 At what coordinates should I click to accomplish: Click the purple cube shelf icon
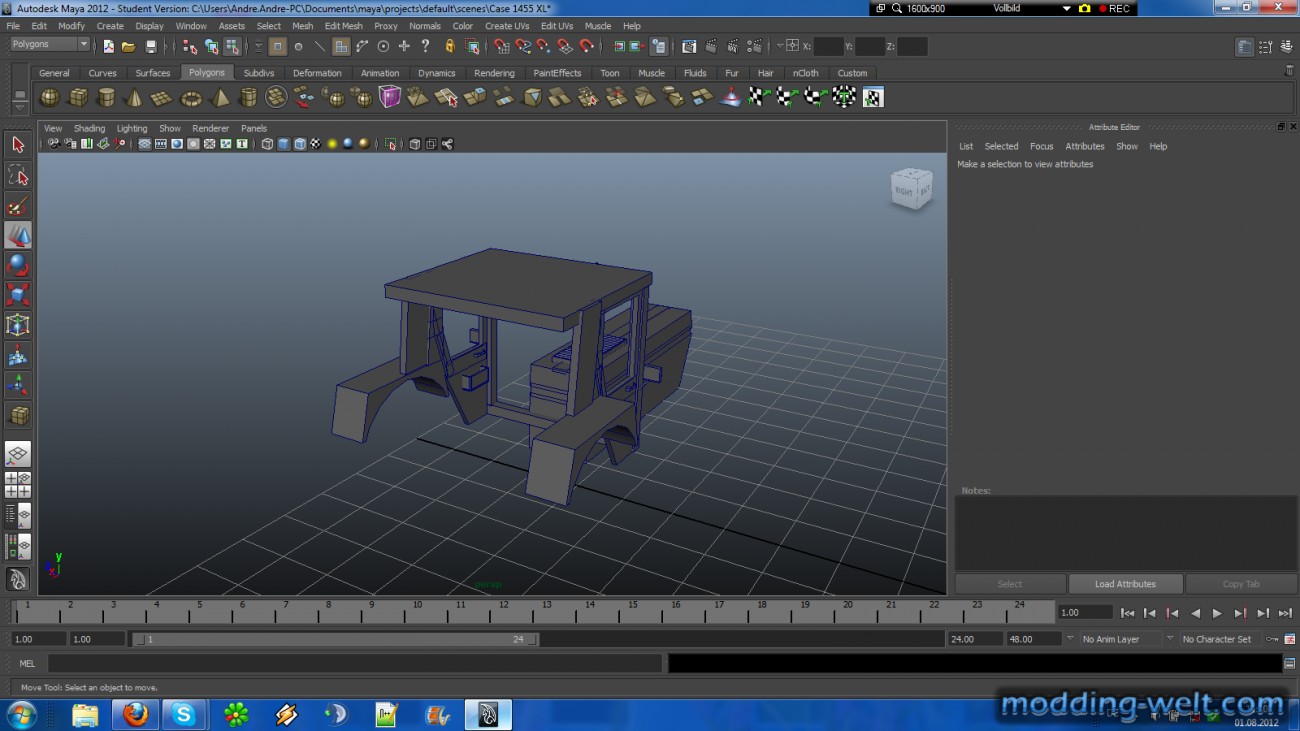click(389, 97)
